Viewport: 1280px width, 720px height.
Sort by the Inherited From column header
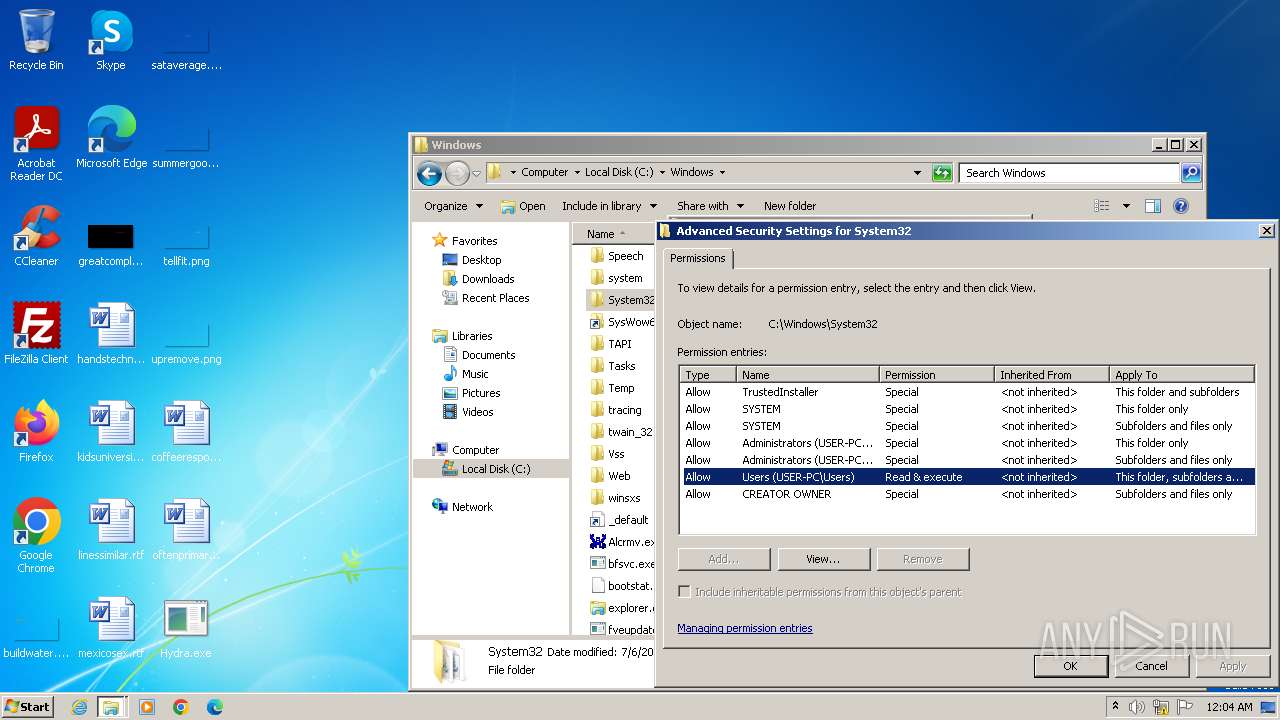point(1053,375)
